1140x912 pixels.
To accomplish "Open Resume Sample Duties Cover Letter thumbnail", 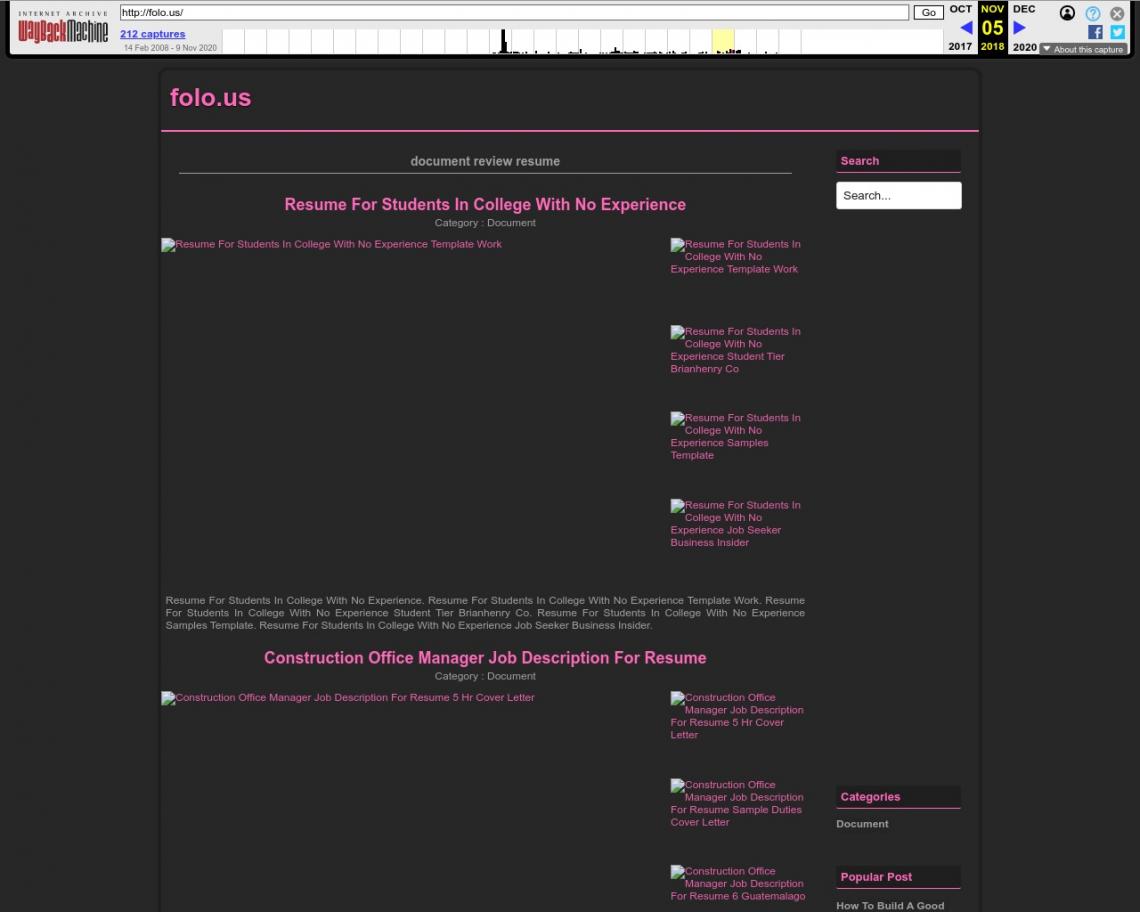I will coord(736,803).
